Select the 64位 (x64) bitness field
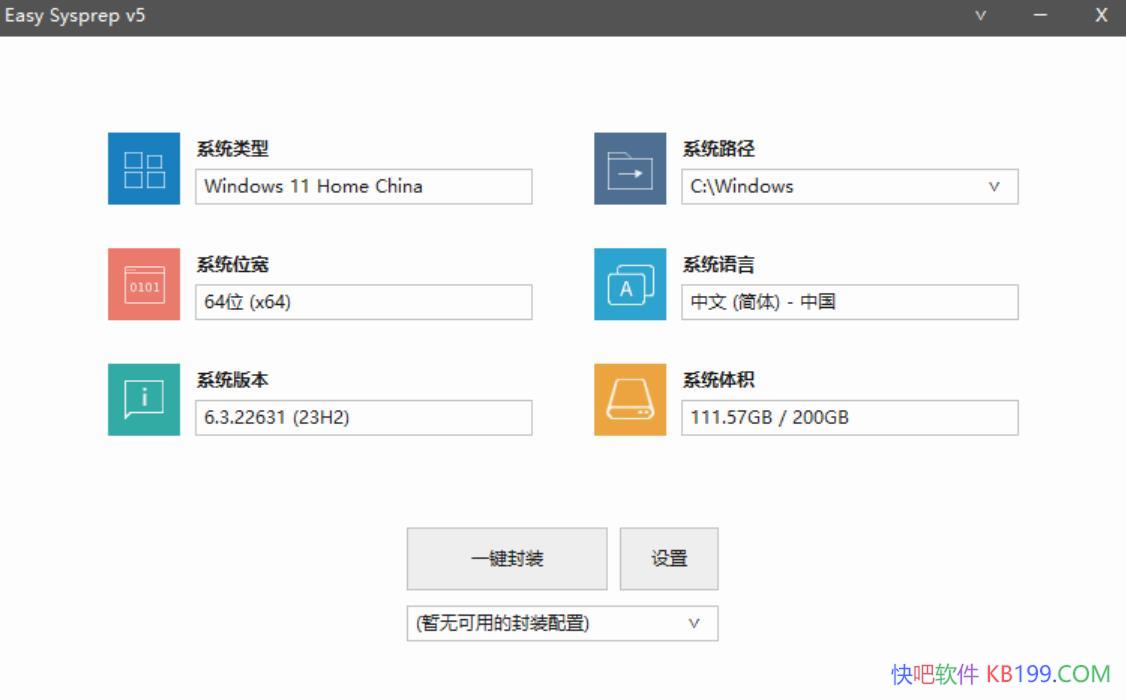 click(363, 302)
